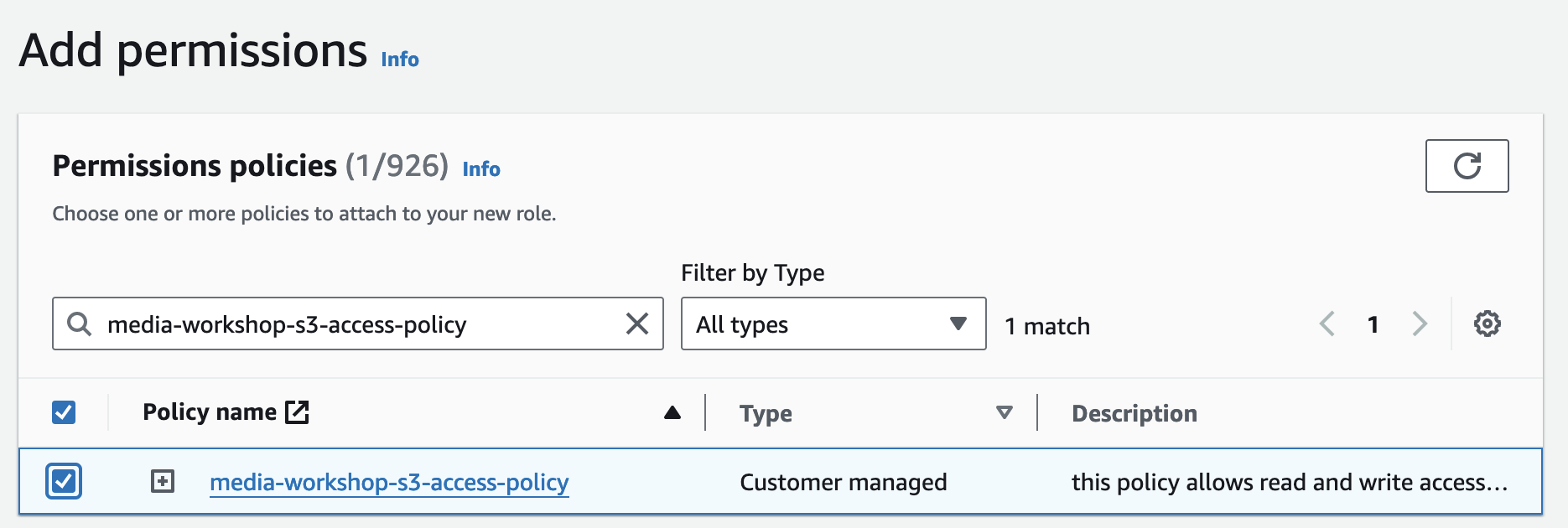Open the media-workshop-s3-access-policy link

tap(389, 483)
